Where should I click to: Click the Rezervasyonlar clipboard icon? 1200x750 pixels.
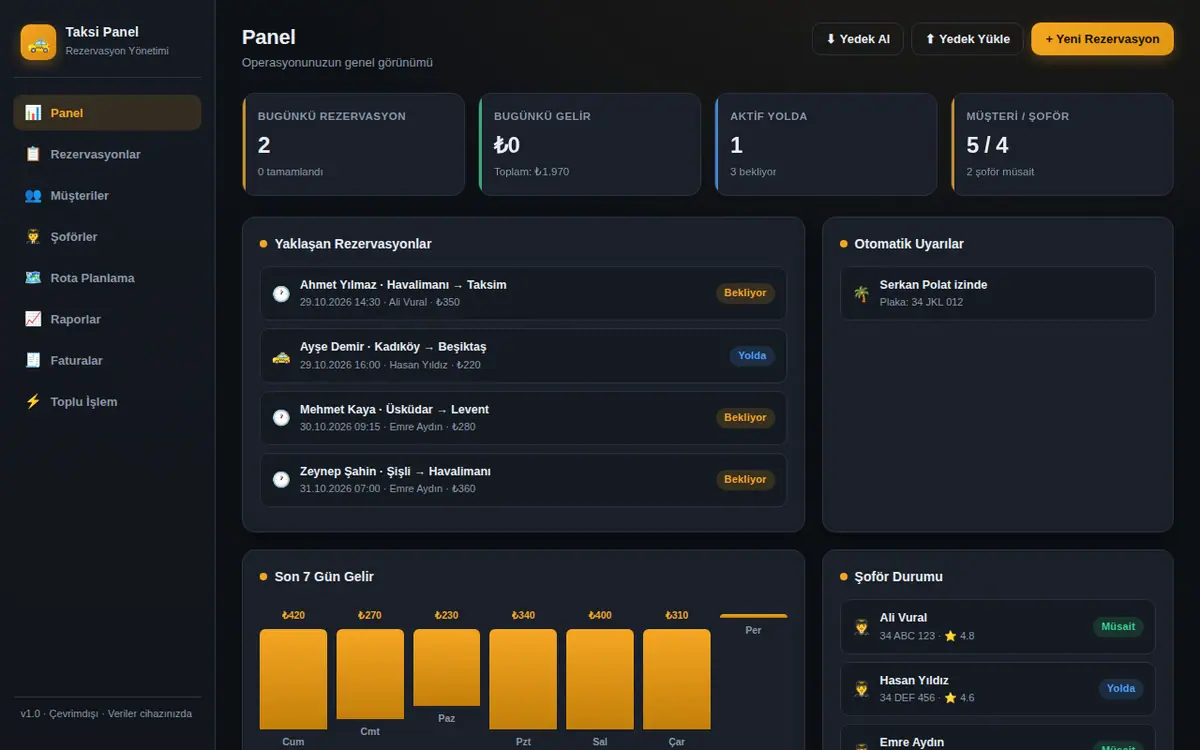click(33, 154)
